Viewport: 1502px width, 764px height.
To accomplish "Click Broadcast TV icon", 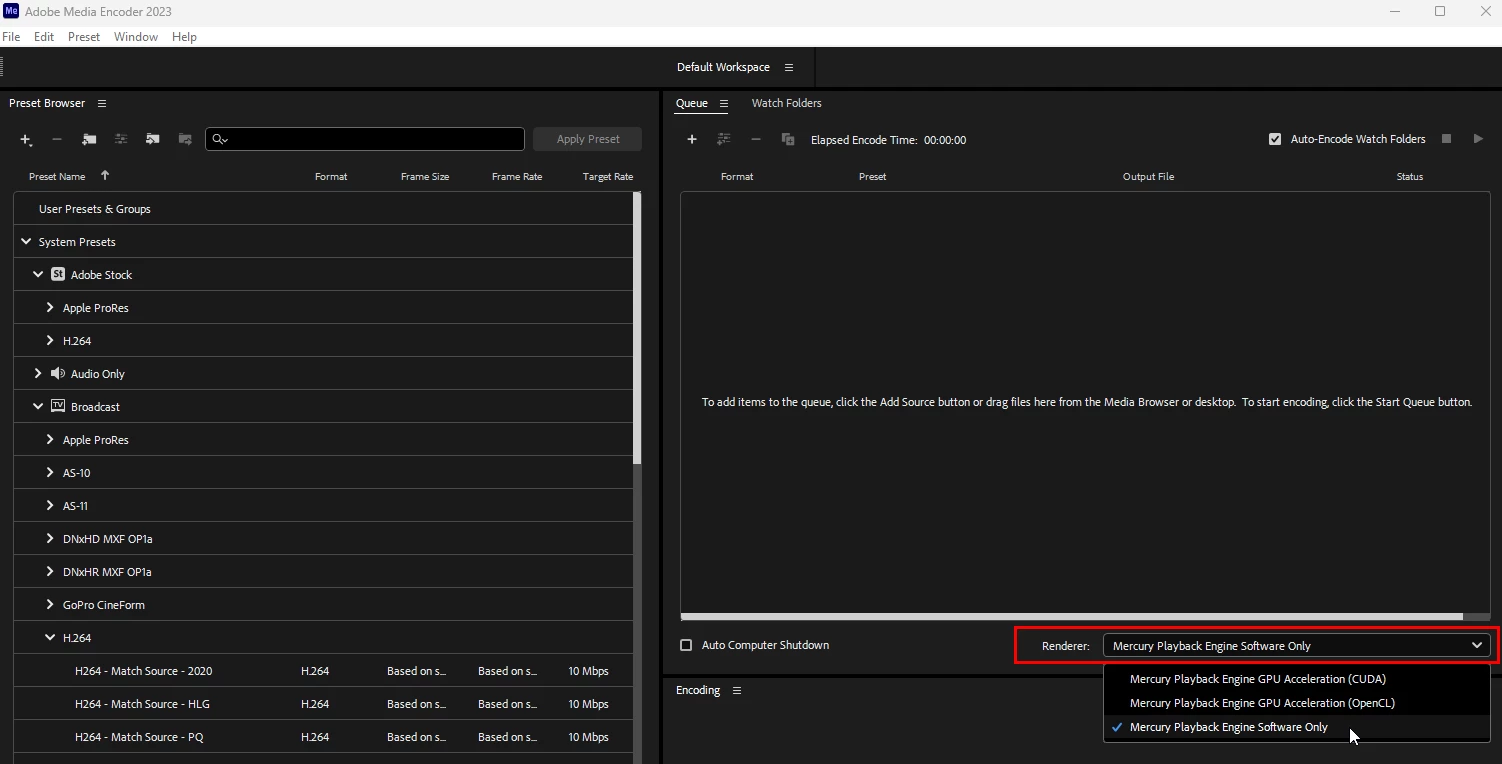I will click(58, 406).
